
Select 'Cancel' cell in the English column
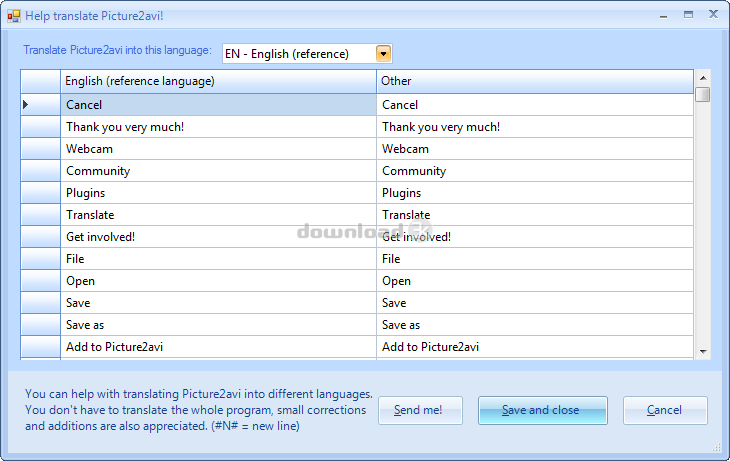[218, 105]
